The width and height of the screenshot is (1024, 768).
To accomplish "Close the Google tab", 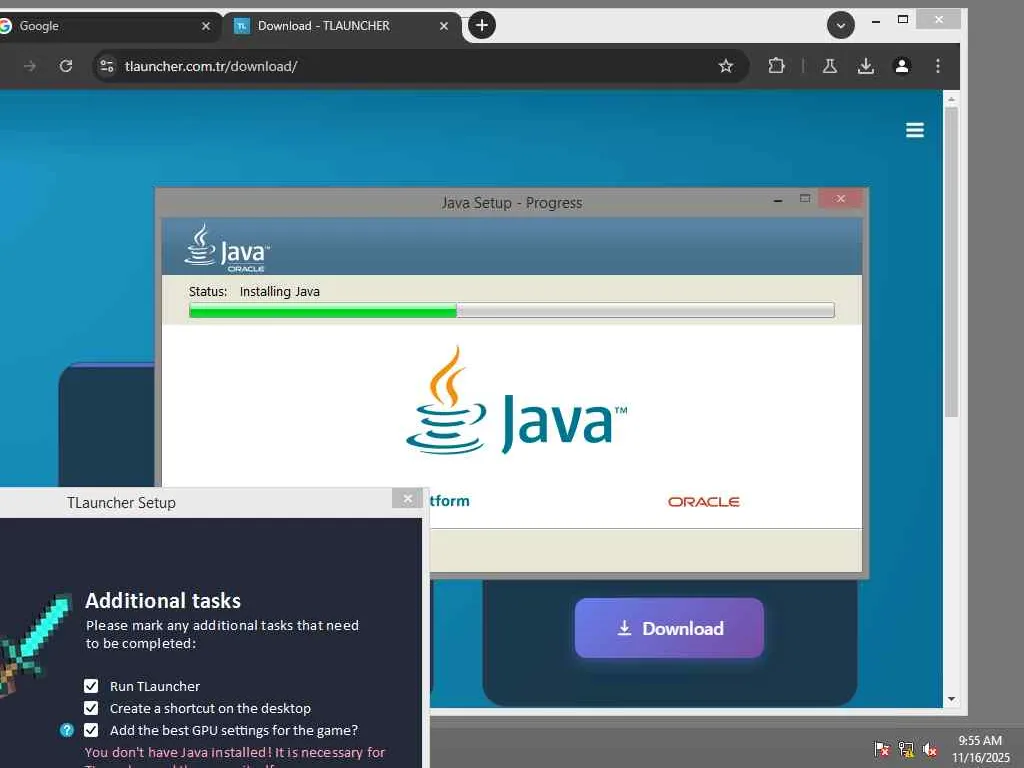I will (206, 26).
